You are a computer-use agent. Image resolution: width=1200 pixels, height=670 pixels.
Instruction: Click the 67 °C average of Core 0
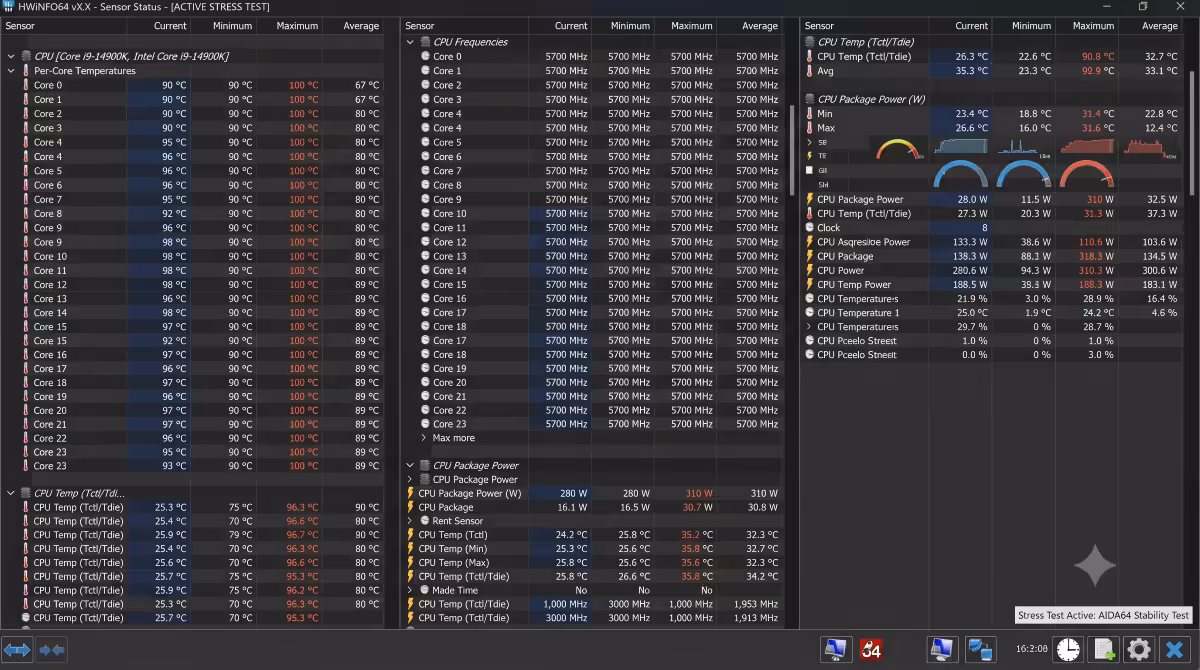366,85
